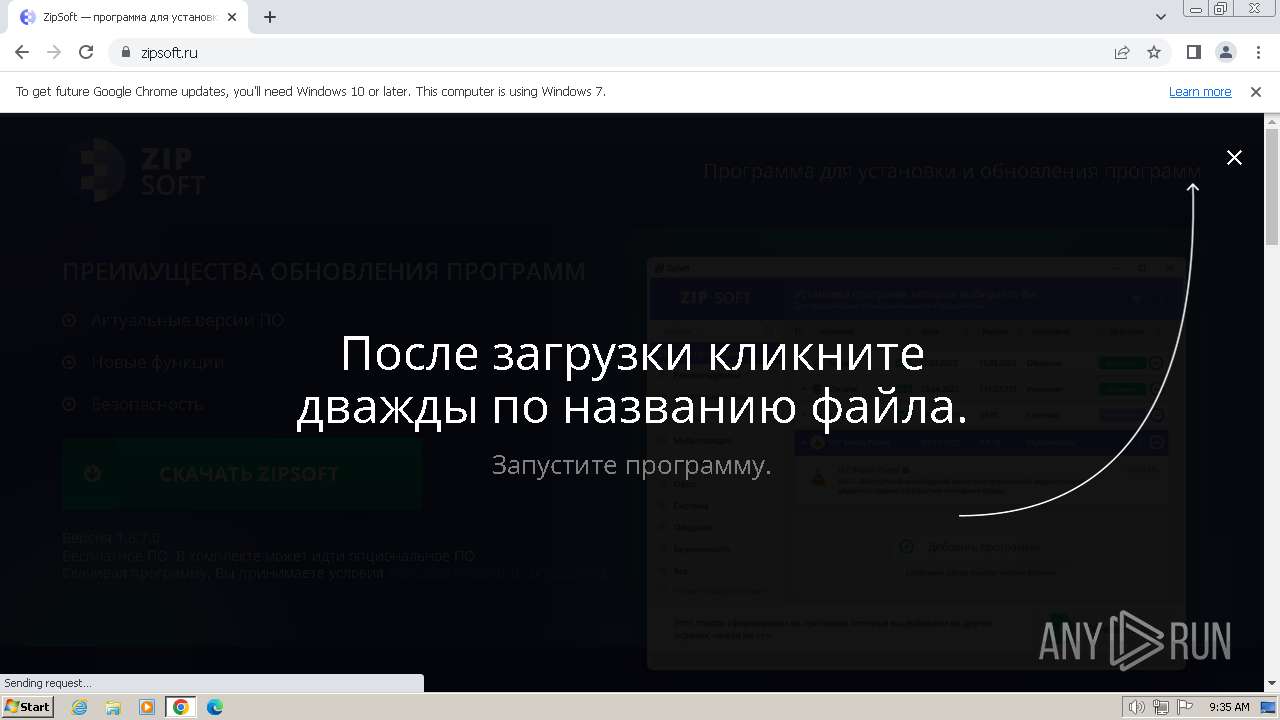Viewport: 1280px width, 720px height.
Task: Go back to the previous page
Action: click(x=22, y=52)
